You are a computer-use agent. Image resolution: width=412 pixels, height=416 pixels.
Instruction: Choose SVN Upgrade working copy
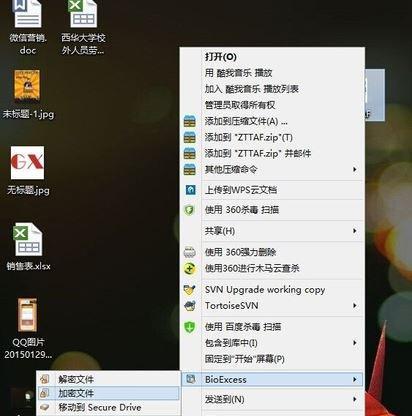pyautogui.click(x=265, y=290)
